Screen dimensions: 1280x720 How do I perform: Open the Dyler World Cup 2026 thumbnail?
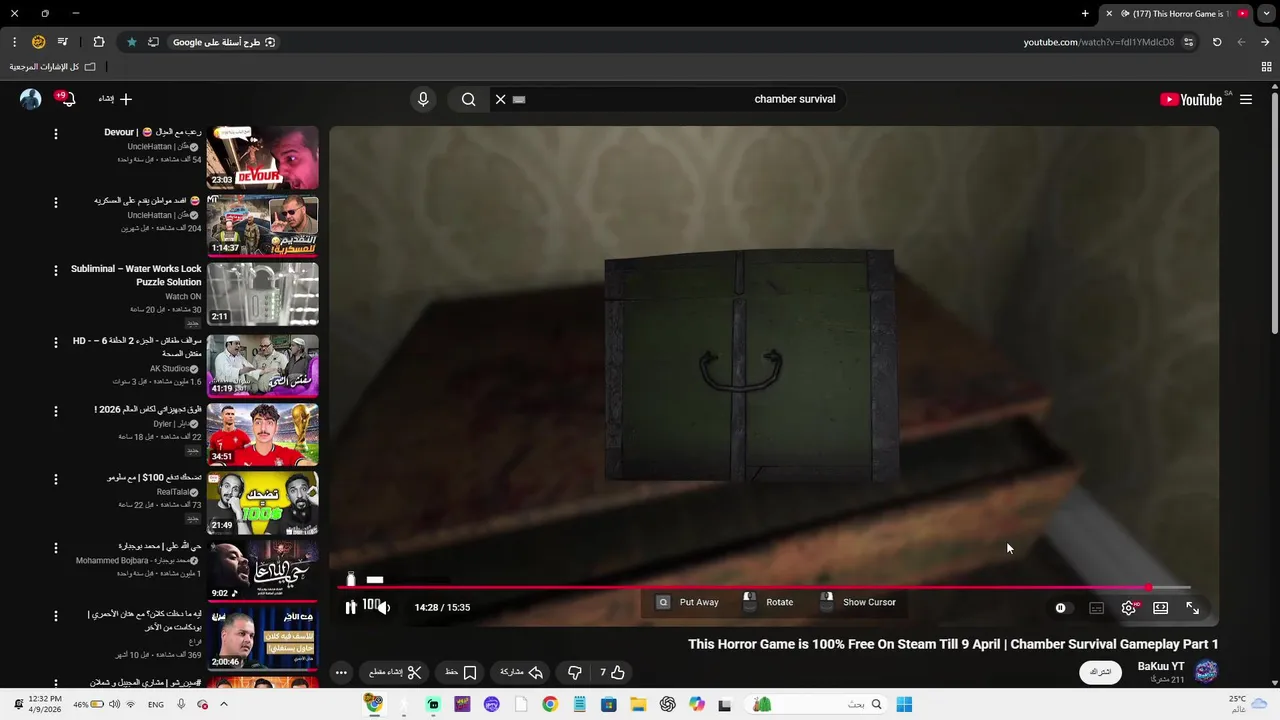tap(263, 434)
